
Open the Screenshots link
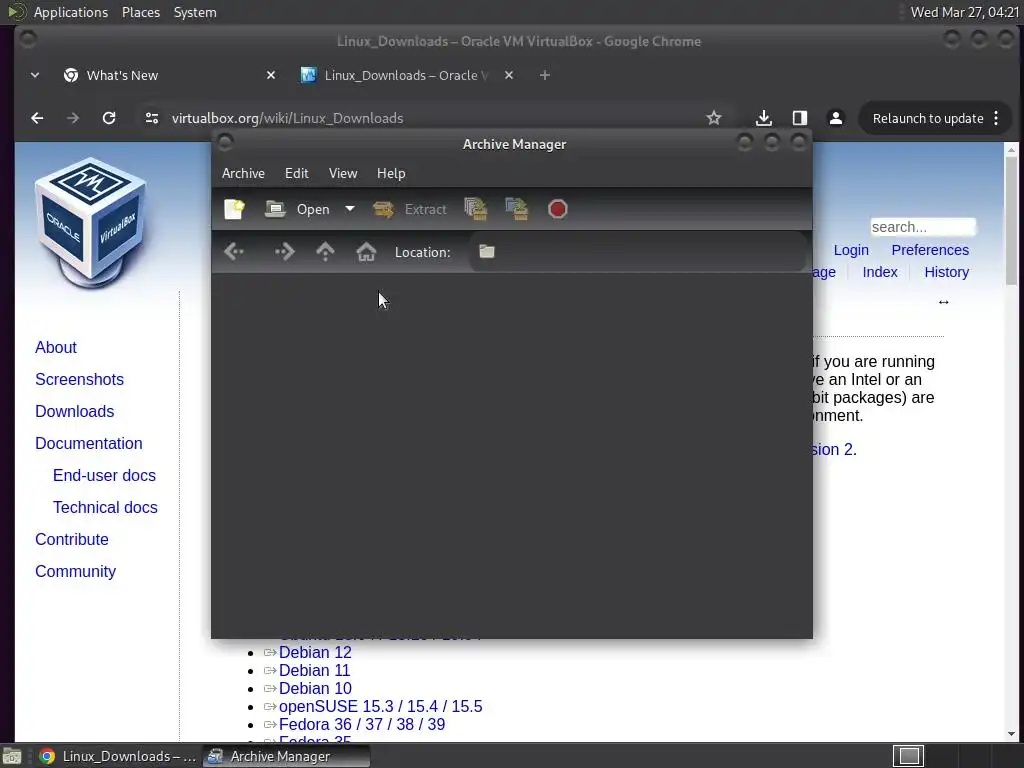click(x=80, y=379)
